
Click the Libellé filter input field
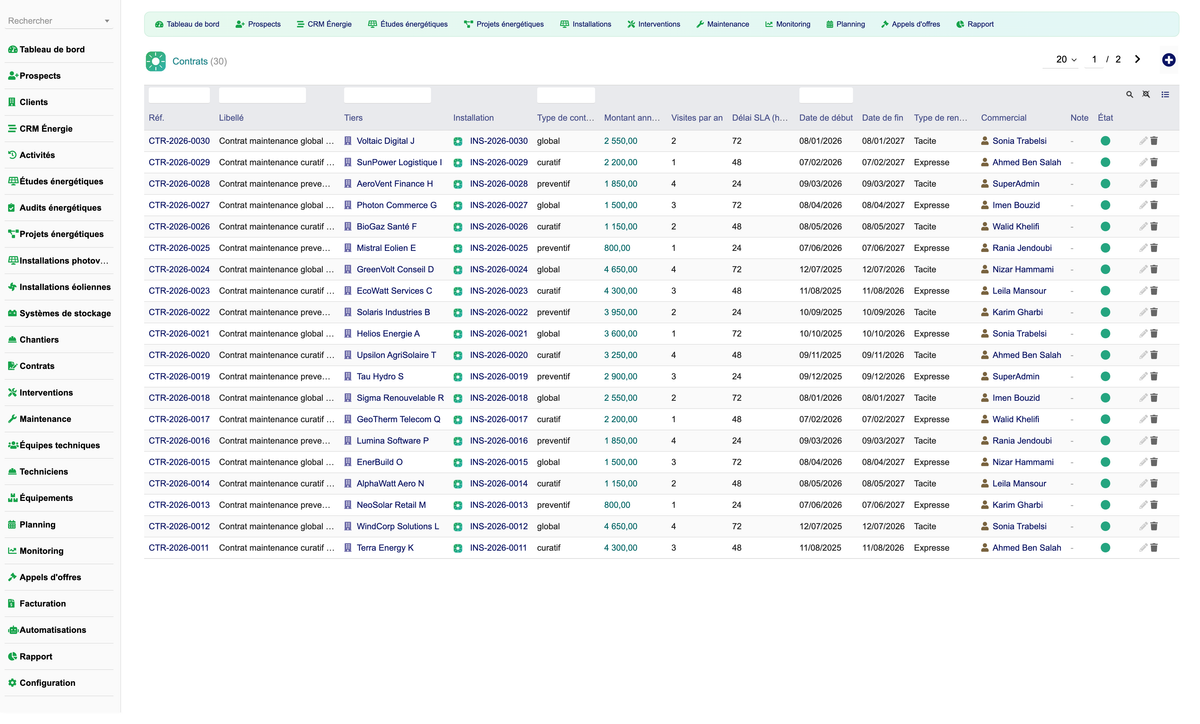coord(262,95)
